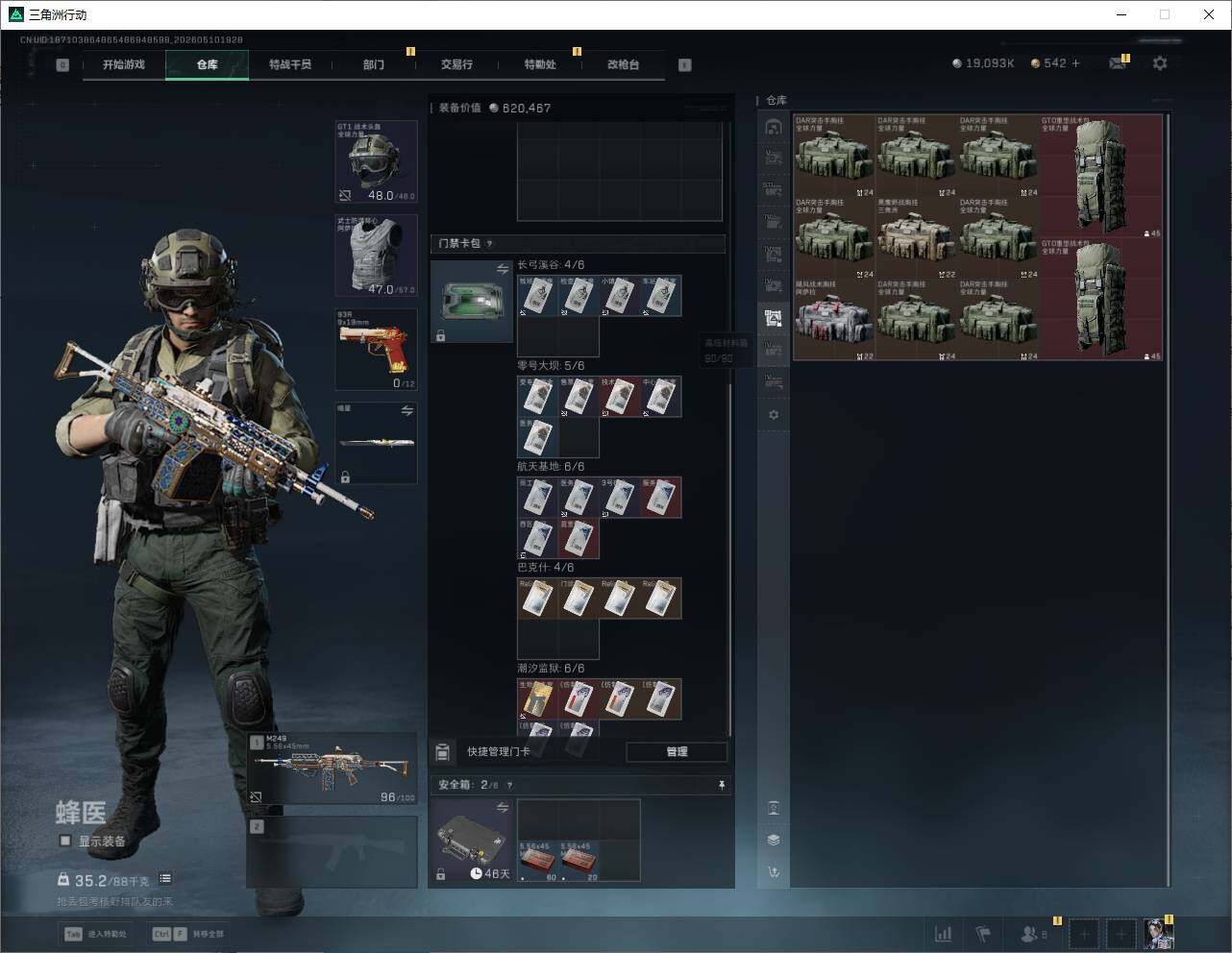
Task: Click the empty secondary weapon slot 2
Action: (333, 851)
